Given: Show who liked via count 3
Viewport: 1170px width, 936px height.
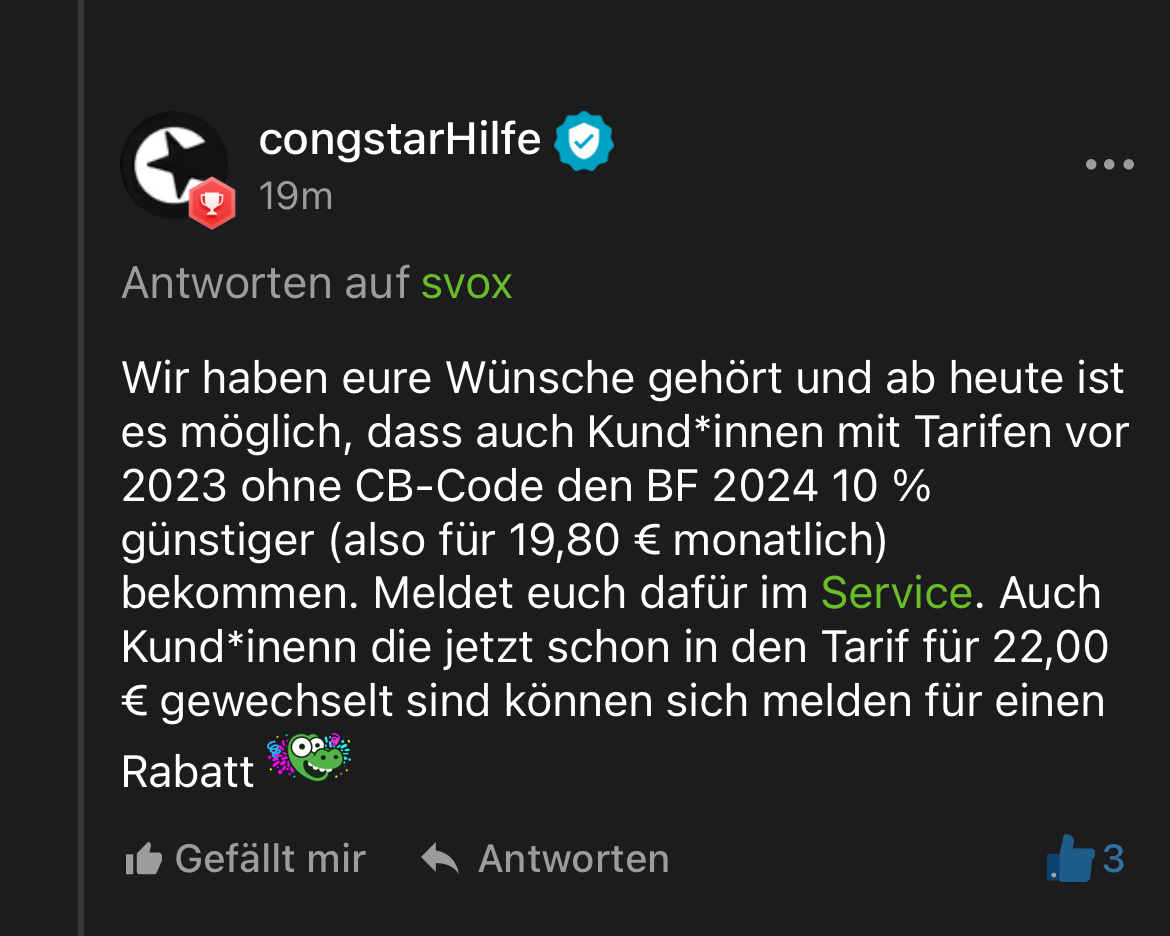Looking at the screenshot, I should [x=1113, y=859].
